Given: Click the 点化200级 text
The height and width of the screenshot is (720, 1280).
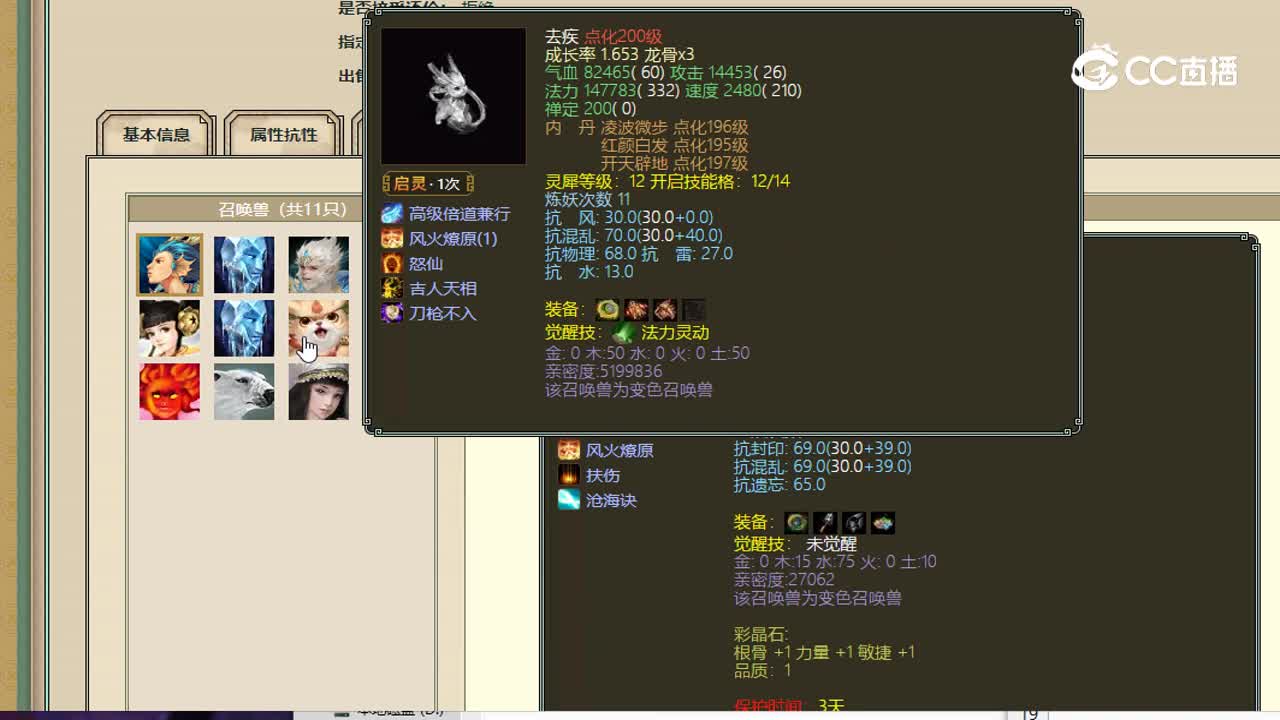Looking at the screenshot, I should tap(623, 37).
